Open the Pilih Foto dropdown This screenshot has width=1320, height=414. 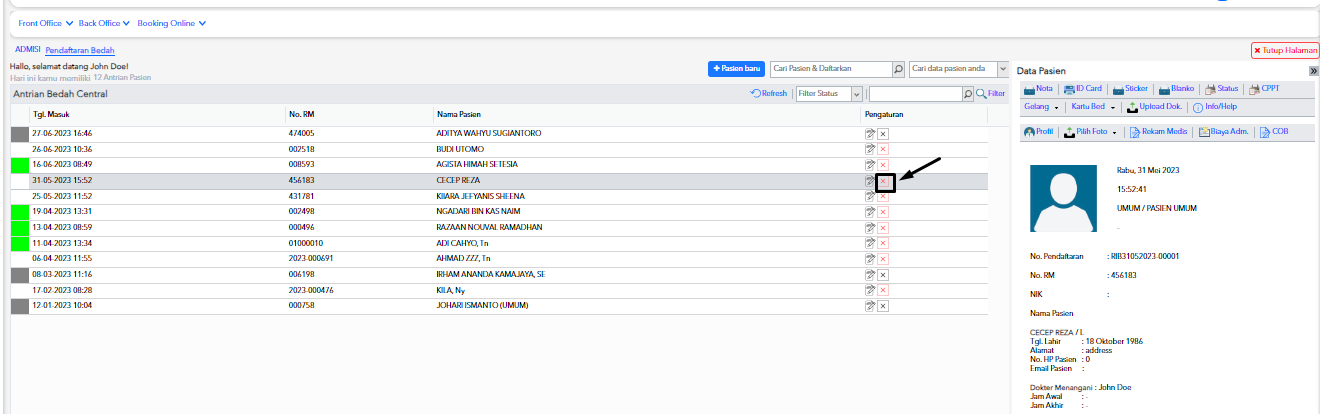coord(1090,131)
